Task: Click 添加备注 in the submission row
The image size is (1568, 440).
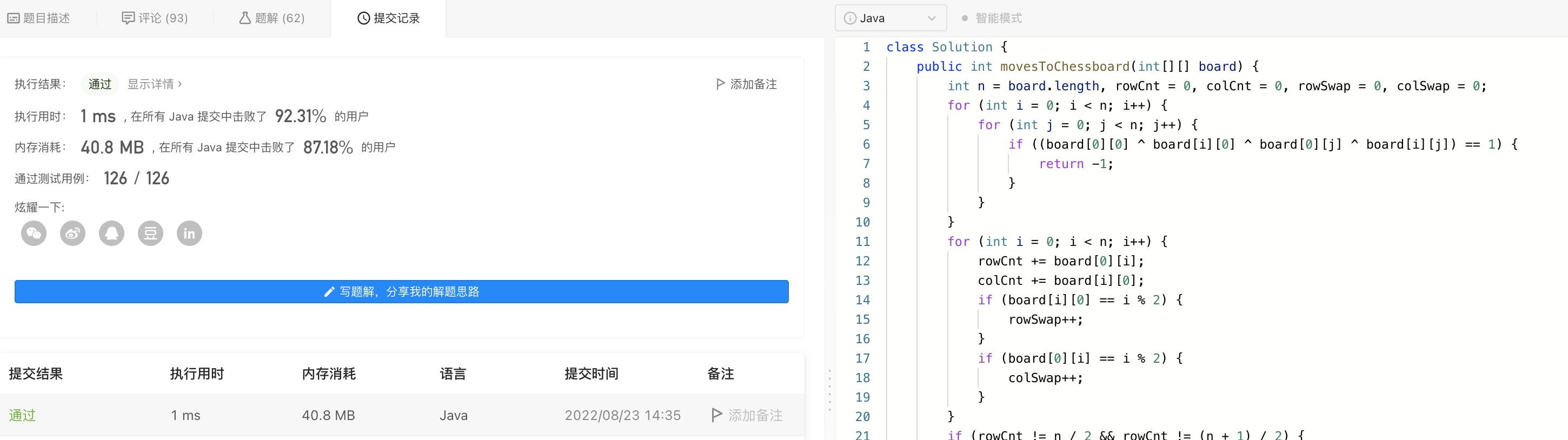Action: [747, 415]
